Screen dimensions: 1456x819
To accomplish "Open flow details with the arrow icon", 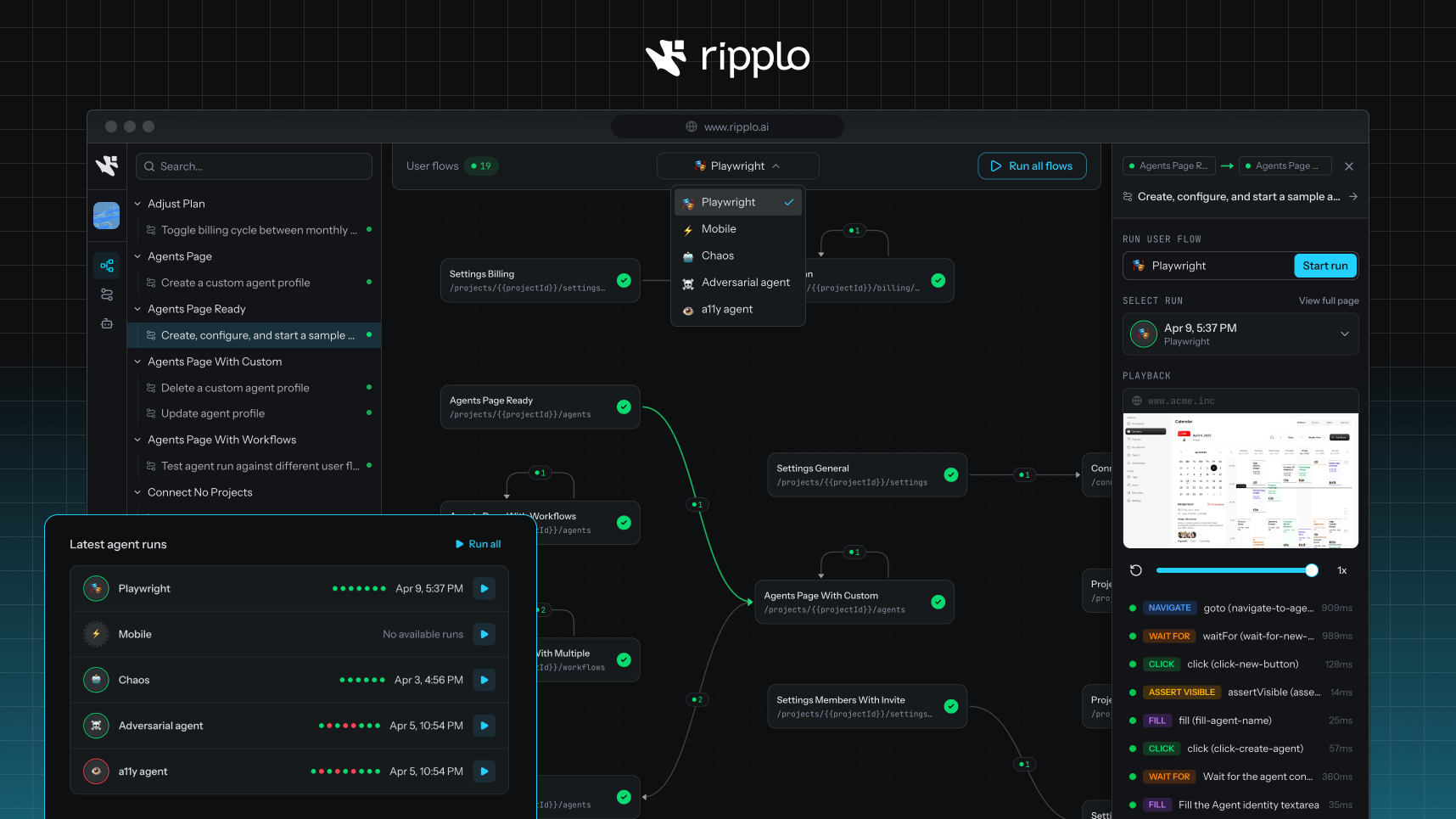I will [x=1353, y=197].
